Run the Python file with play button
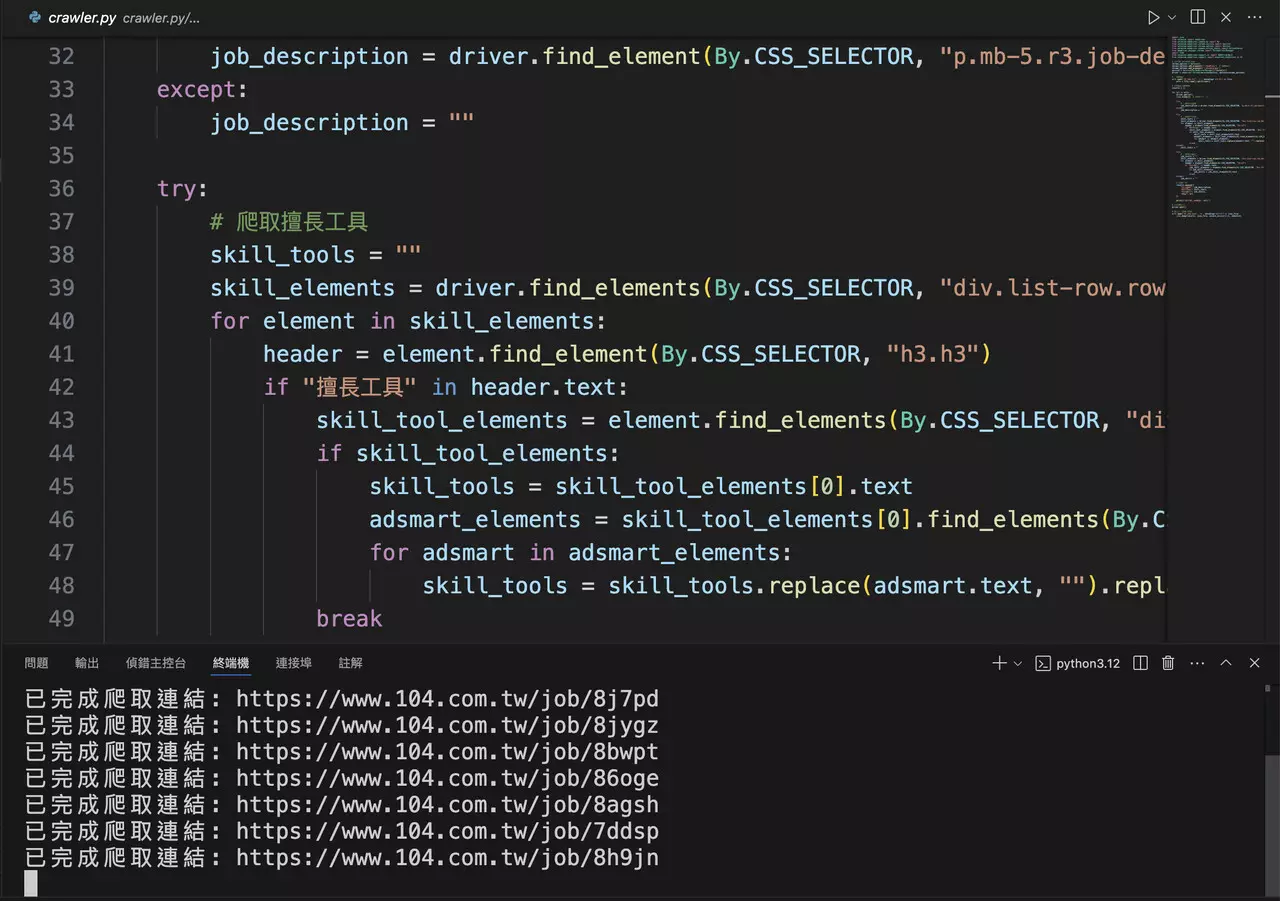The image size is (1280, 901). tap(1153, 17)
